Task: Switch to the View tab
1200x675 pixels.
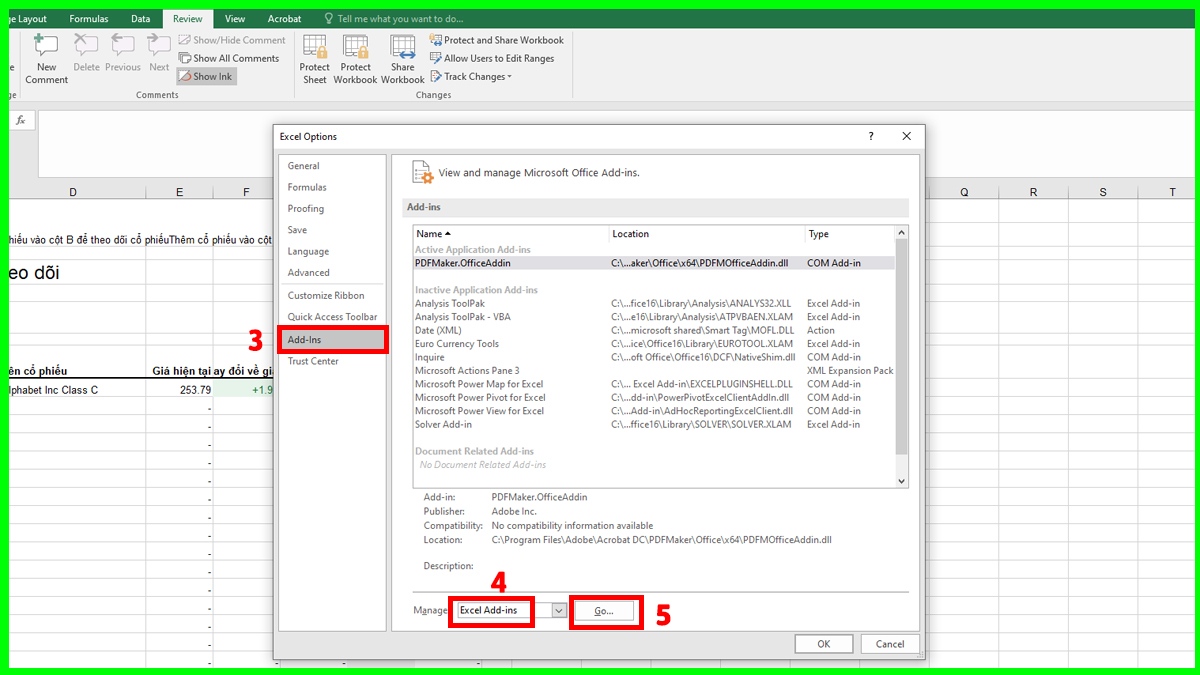Action: [235, 17]
